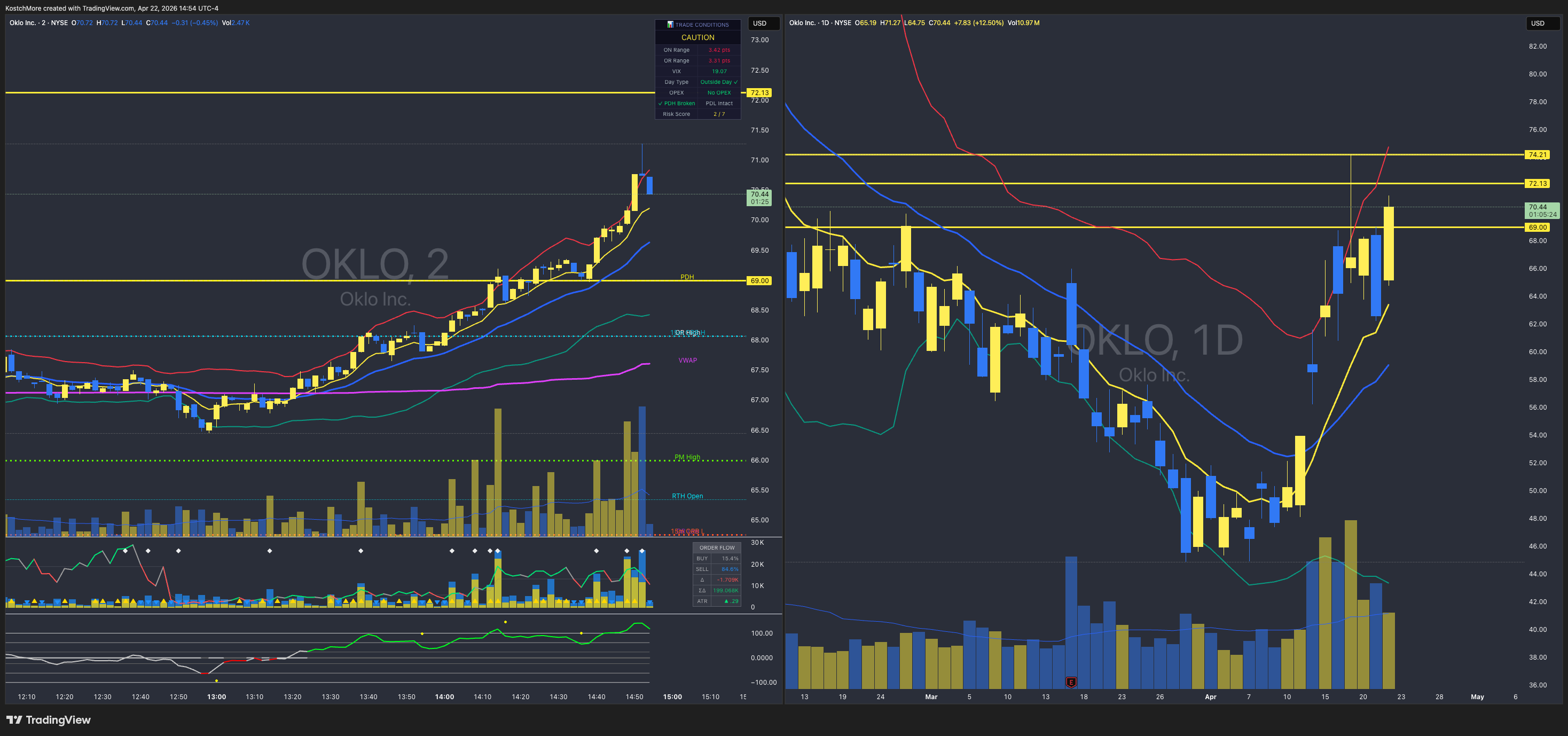Click the cumulative delta 199.068K value
The height and width of the screenshot is (736, 1568).
click(x=726, y=591)
